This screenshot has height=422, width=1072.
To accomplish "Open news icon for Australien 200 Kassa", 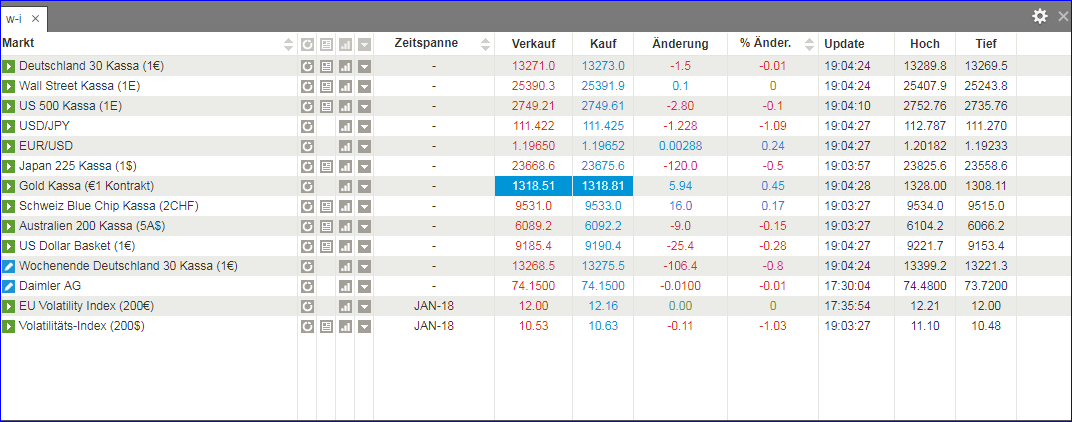I will pos(326,226).
